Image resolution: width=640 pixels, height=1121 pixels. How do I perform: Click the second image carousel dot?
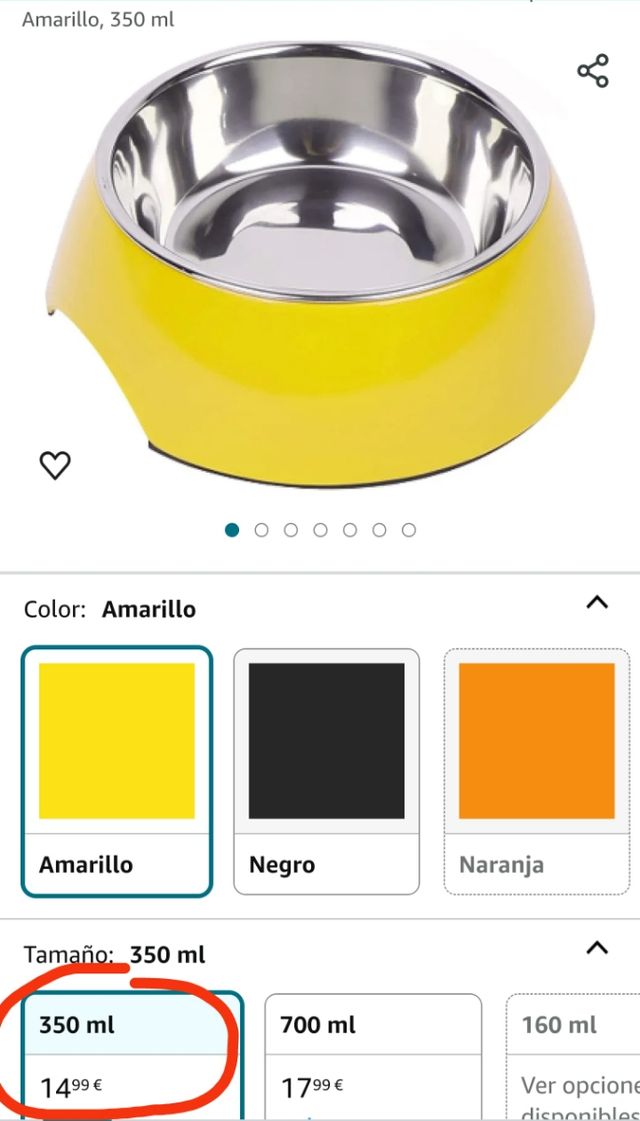pyautogui.click(x=261, y=529)
